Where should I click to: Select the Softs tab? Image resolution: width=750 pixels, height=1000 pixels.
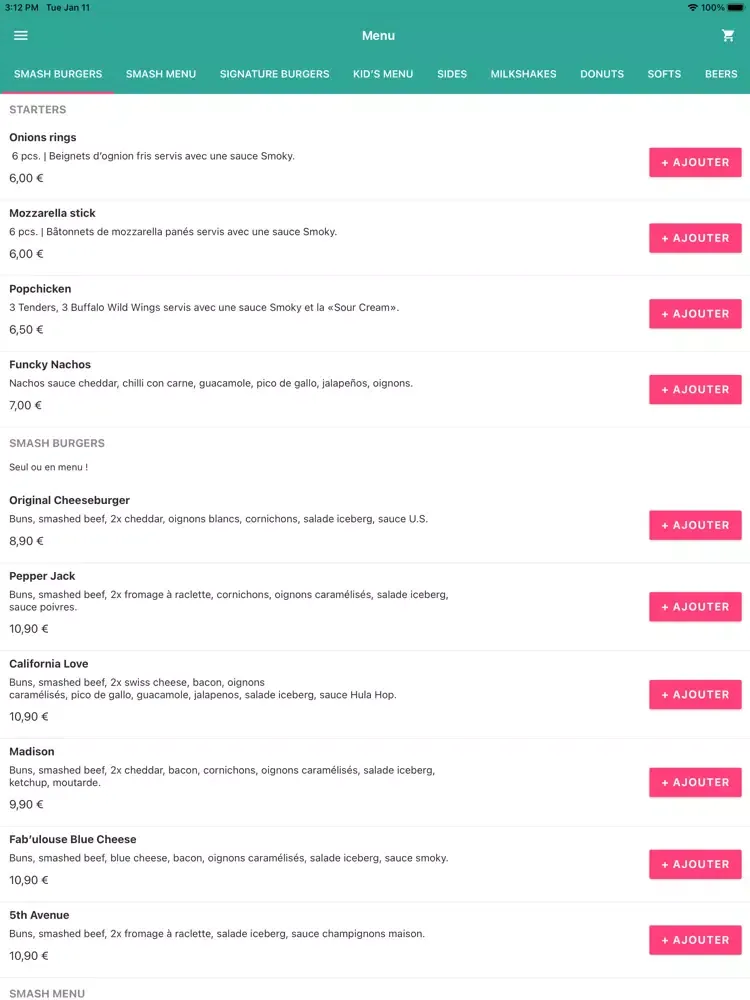coord(664,74)
